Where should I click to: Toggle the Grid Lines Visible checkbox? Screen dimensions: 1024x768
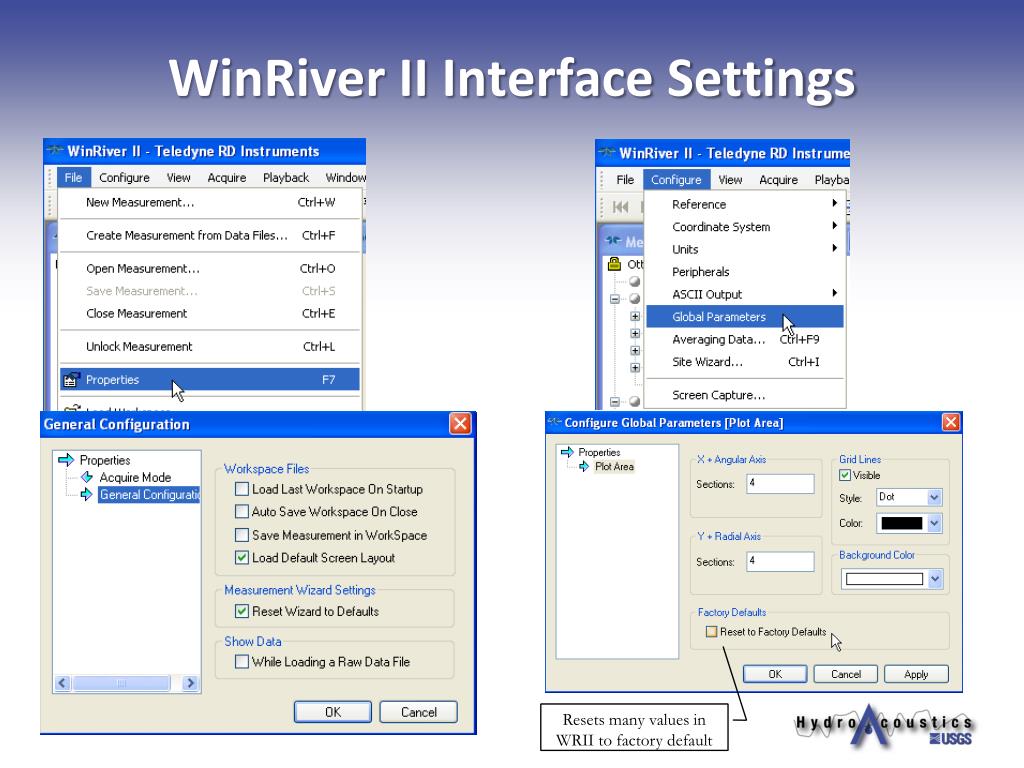[x=845, y=475]
